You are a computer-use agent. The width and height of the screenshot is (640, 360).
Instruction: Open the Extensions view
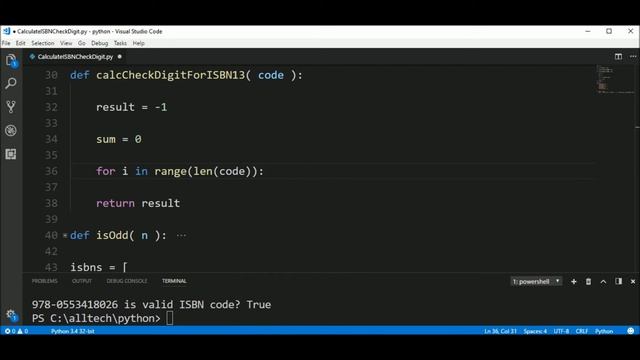coord(11,154)
